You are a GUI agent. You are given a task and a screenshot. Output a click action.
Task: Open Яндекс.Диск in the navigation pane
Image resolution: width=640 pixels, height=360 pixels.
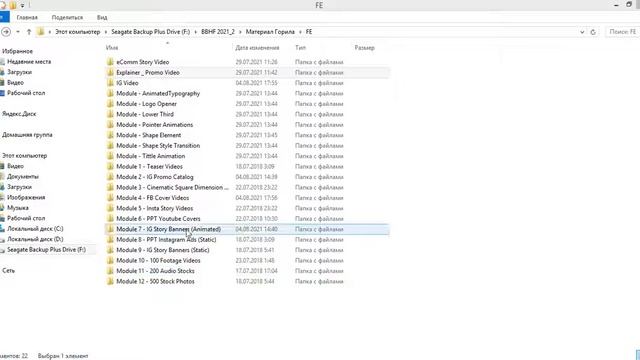[x=19, y=114]
